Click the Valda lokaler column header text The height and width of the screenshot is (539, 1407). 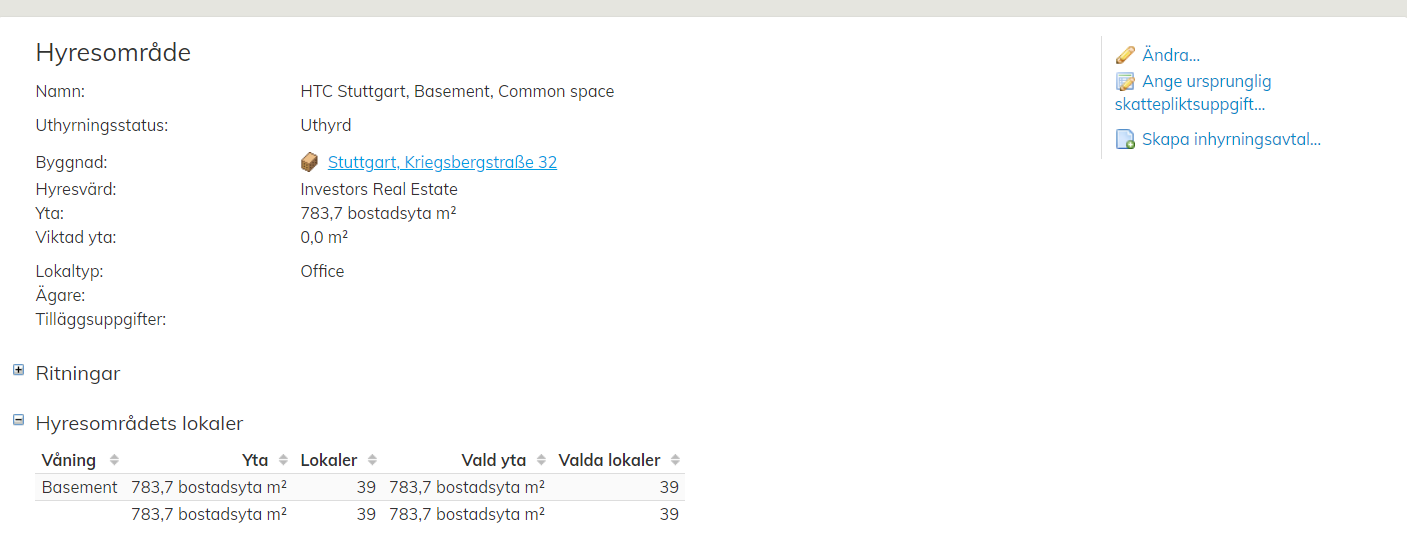tap(609, 460)
